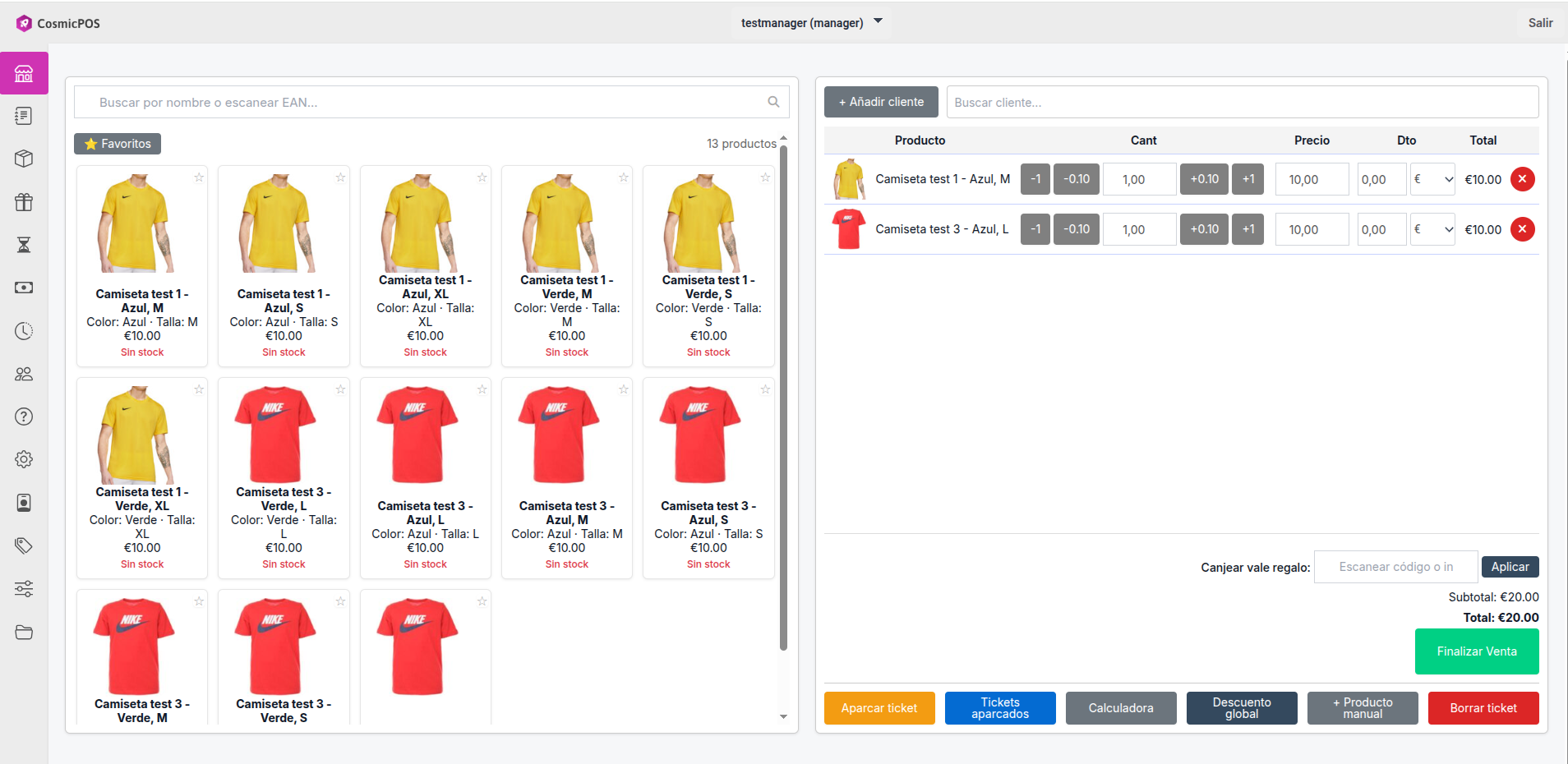Open the cash banknote sidebar icon

point(24,288)
